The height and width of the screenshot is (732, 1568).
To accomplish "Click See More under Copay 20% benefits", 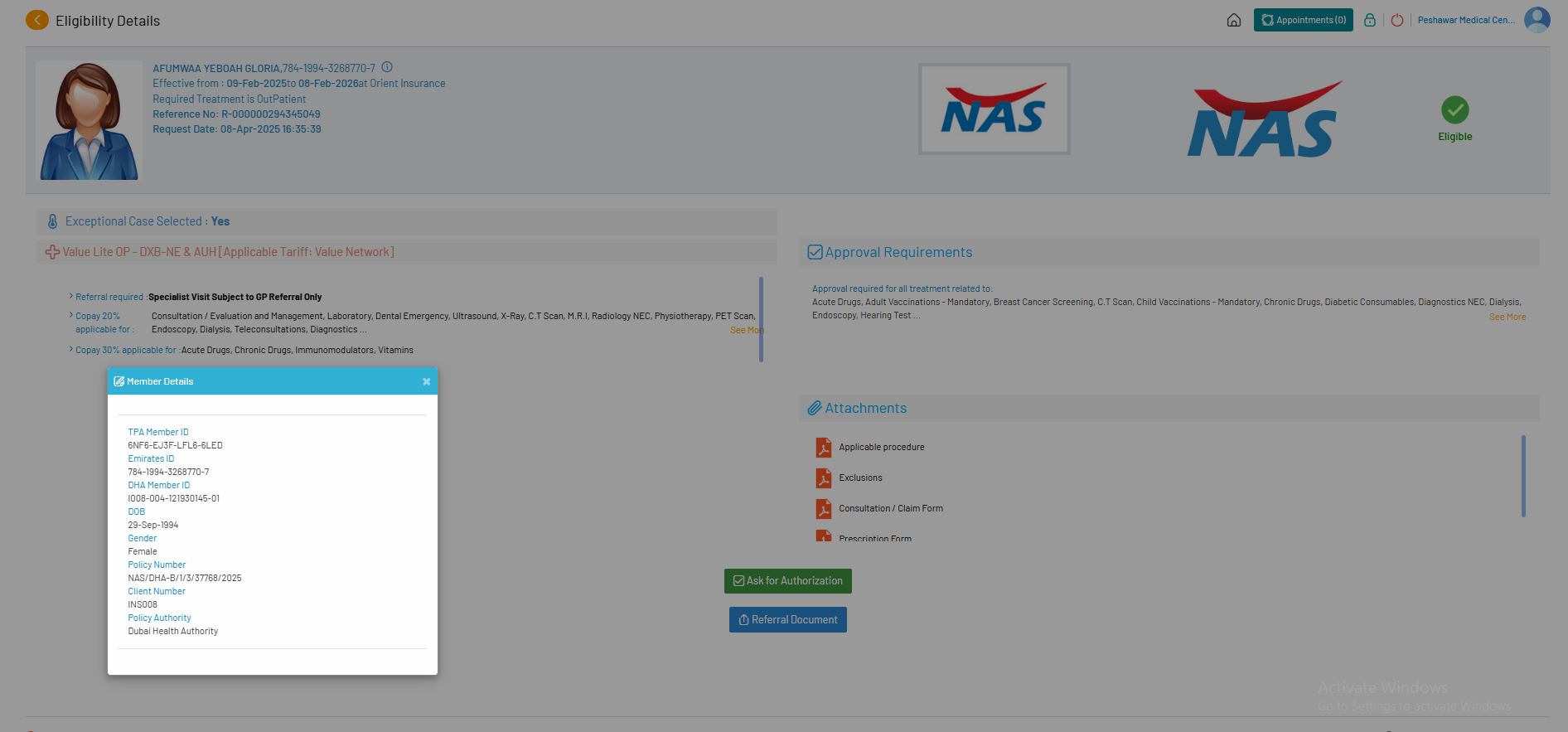I will pos(747,330).
